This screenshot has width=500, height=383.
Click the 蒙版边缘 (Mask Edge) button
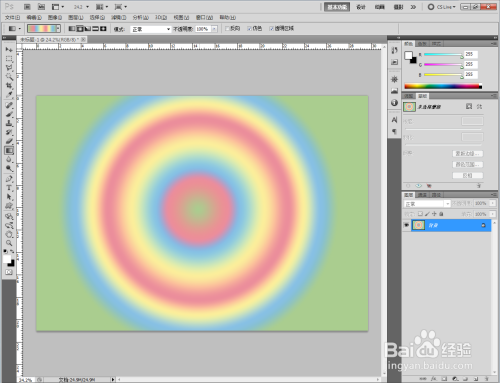[x=468, y=153]
